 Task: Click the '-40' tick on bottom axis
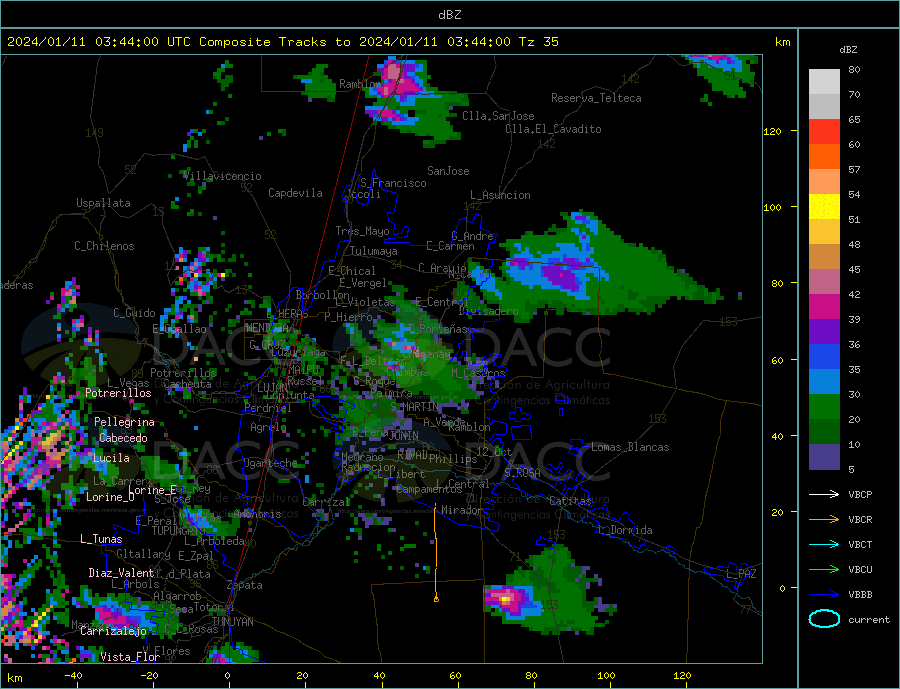click(73, 675)
